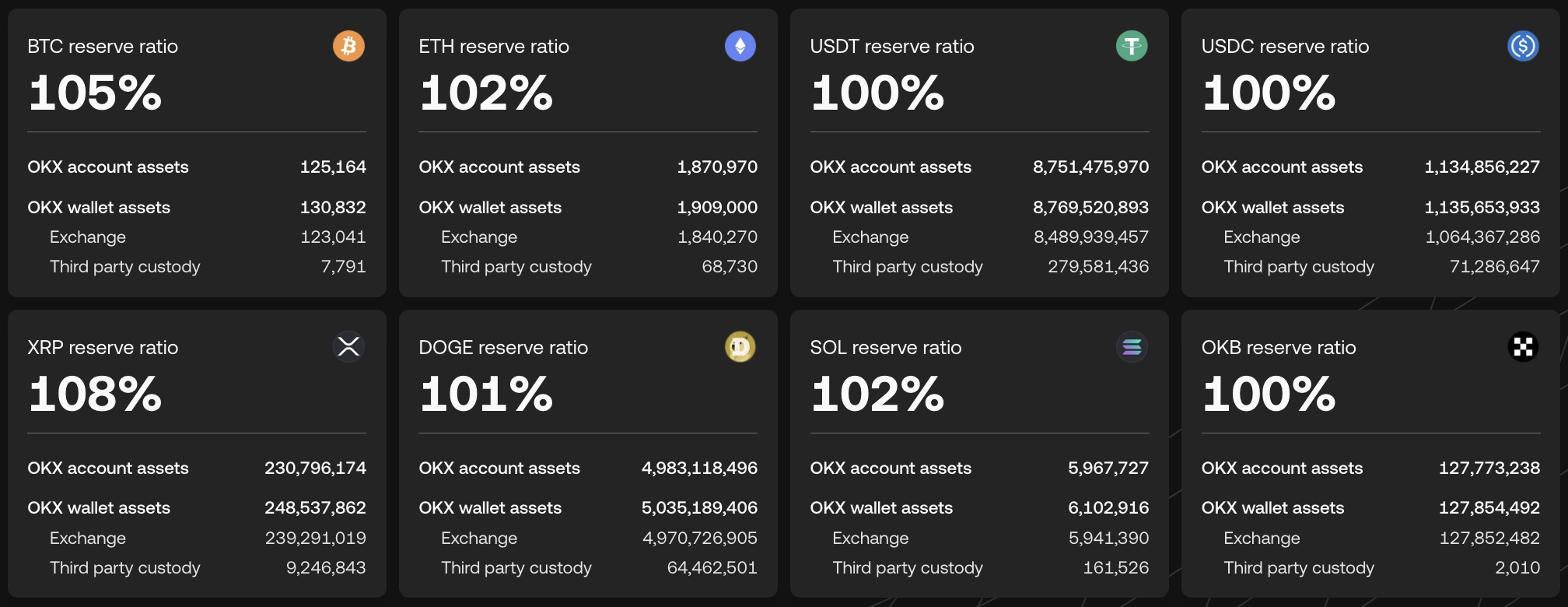The height and width of the screenshot is (607, 1568).
Task: Click USDC wallet assets value 1,135,653,933
Action: click(1482, 208)
